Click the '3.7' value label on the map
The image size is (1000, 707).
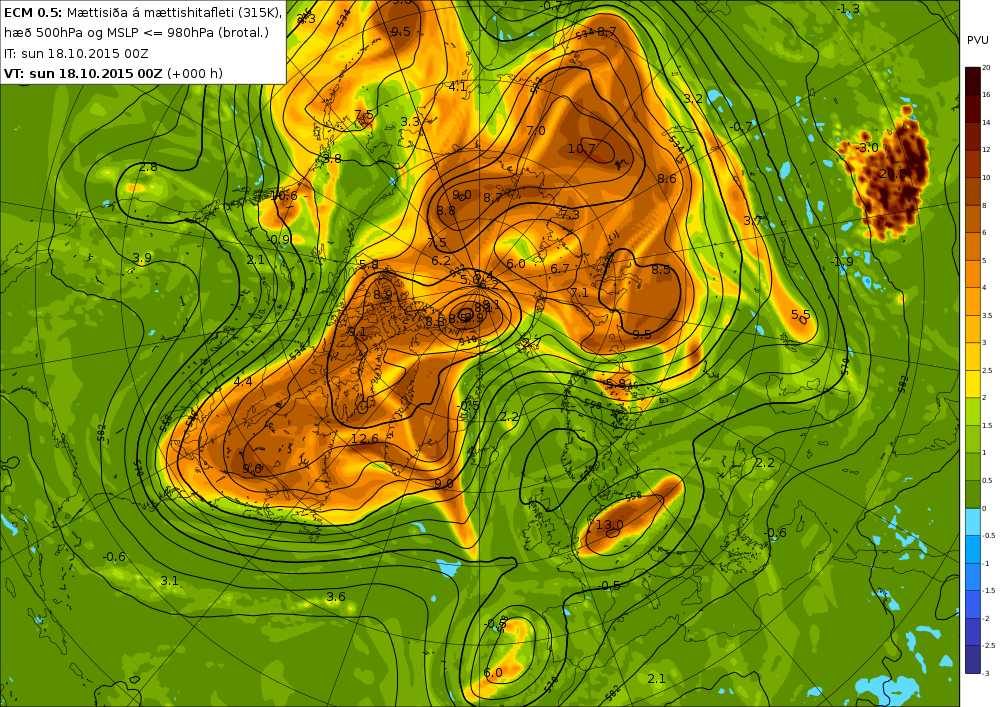[753, 221]
